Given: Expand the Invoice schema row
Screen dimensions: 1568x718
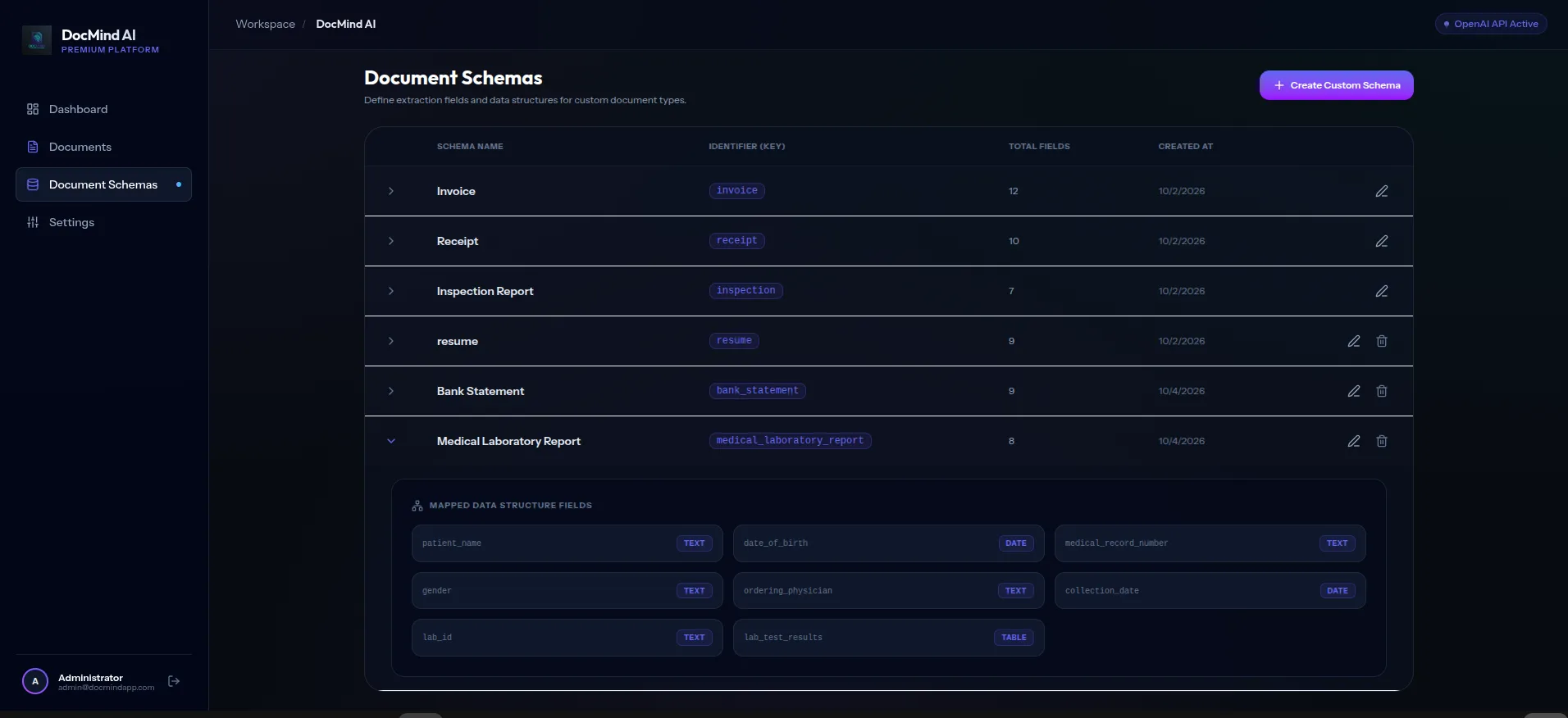Looking at the screenshot, I should point(391,191).
